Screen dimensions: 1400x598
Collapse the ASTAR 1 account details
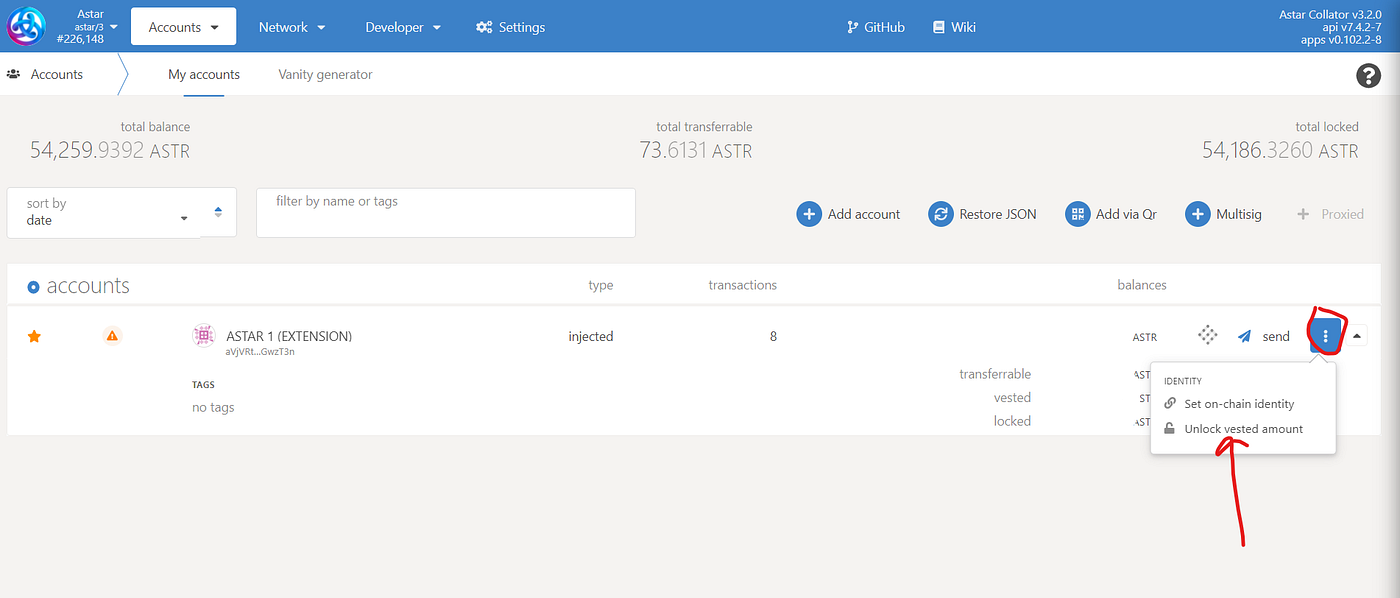coord(1357,336)
